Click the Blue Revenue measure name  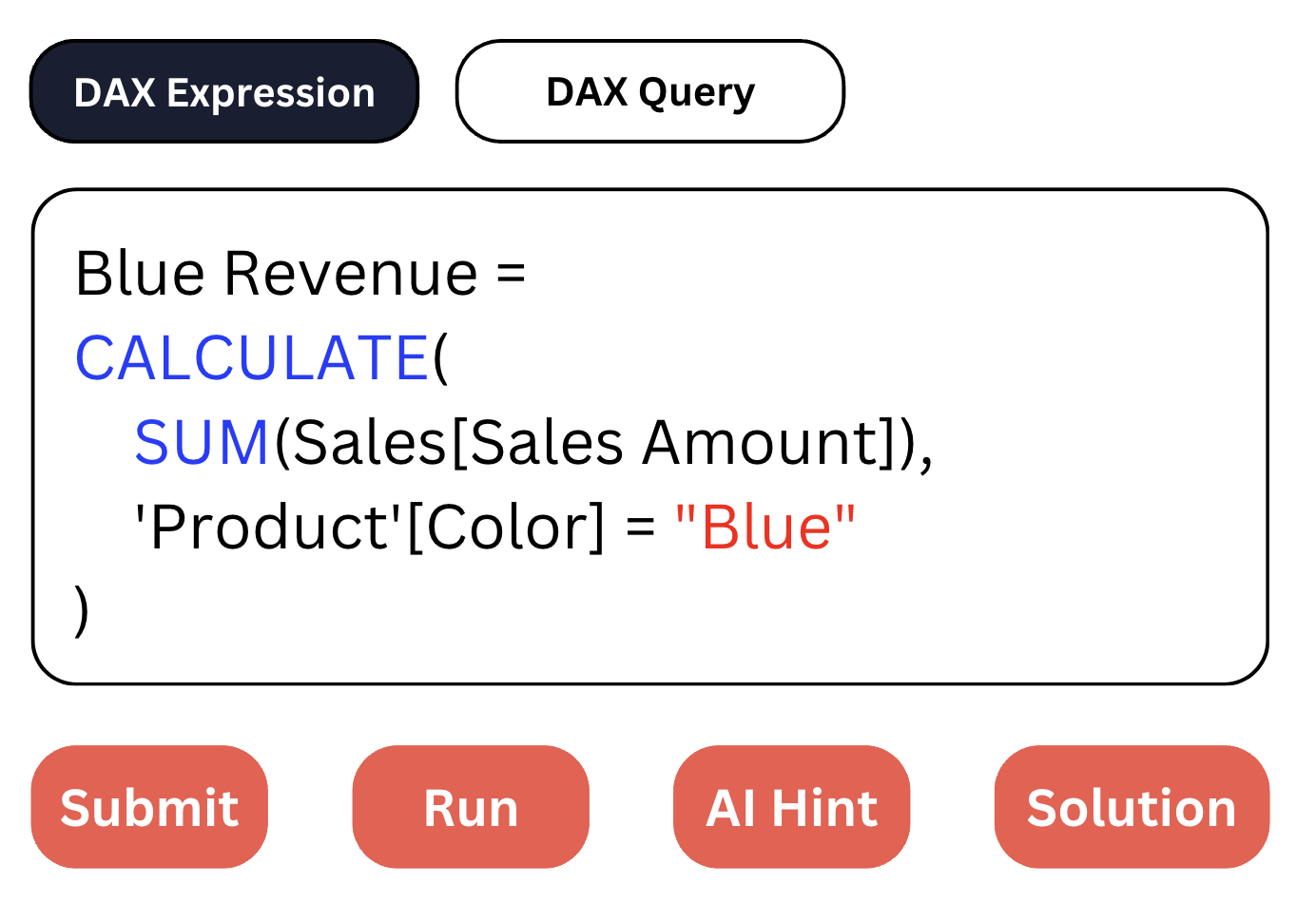point(277,274)
